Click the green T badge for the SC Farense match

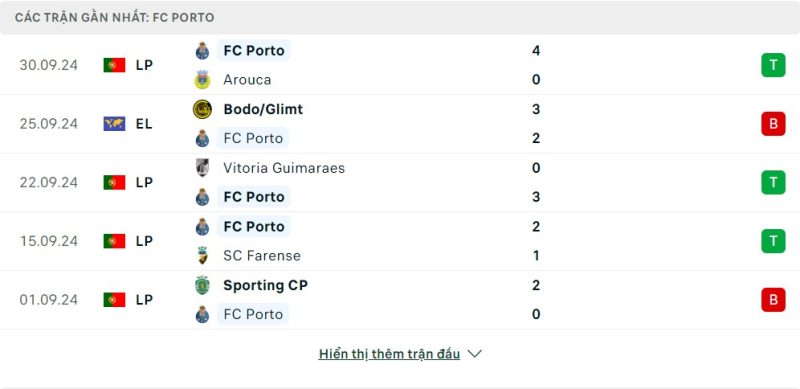click(x=773, y=241)
